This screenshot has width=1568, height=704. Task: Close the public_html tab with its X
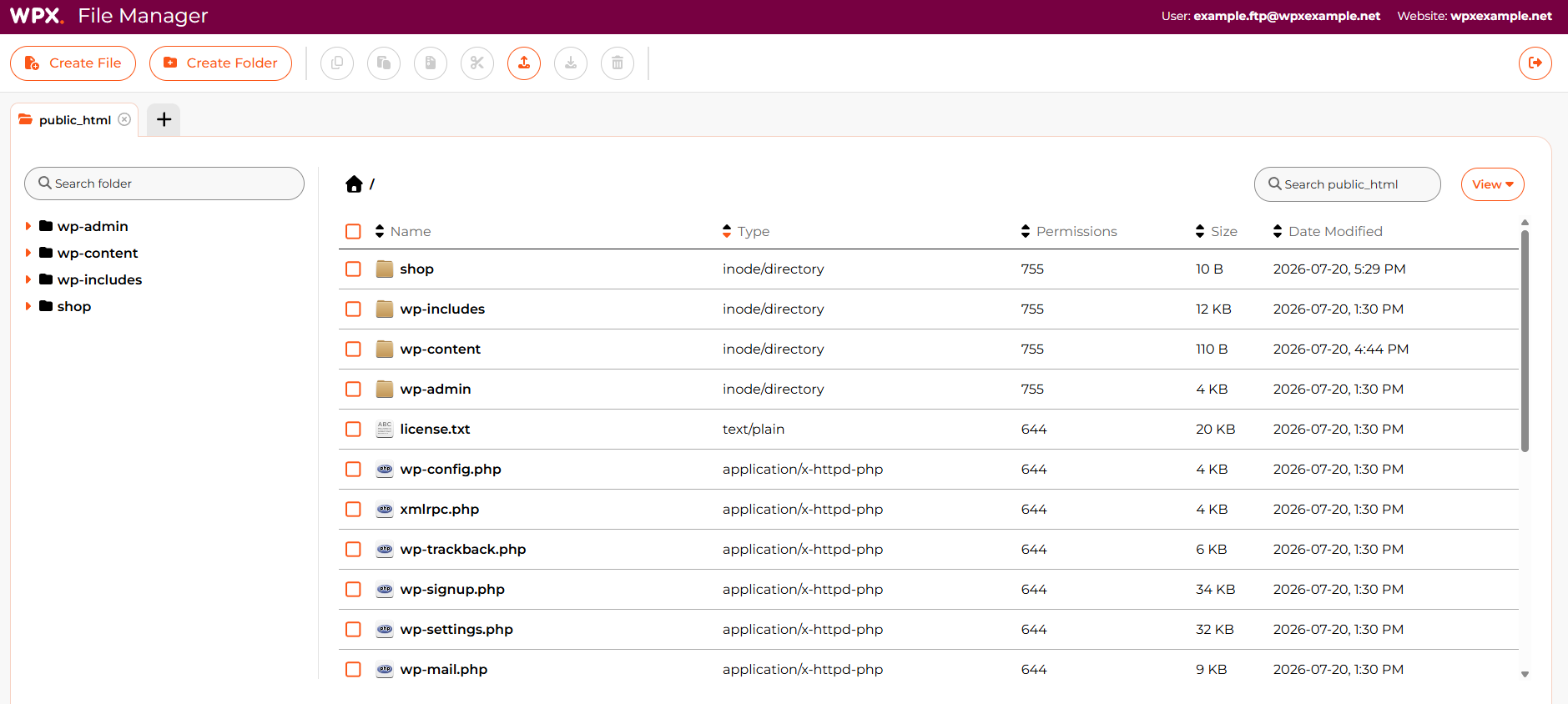pos(124,119)
